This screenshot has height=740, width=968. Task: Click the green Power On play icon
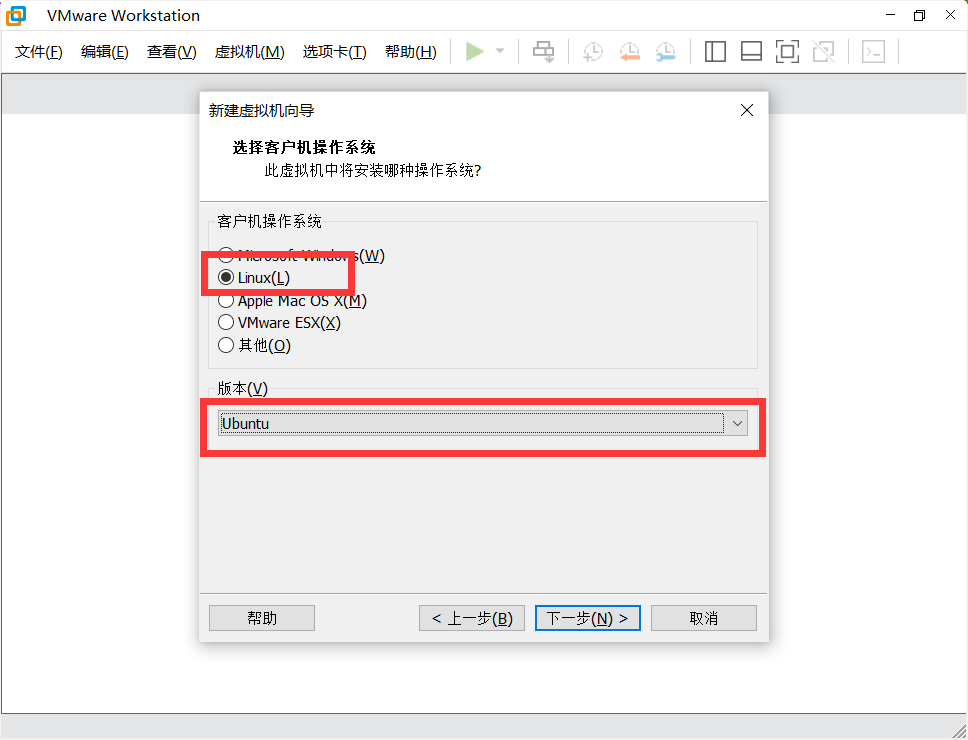(474, 51)
